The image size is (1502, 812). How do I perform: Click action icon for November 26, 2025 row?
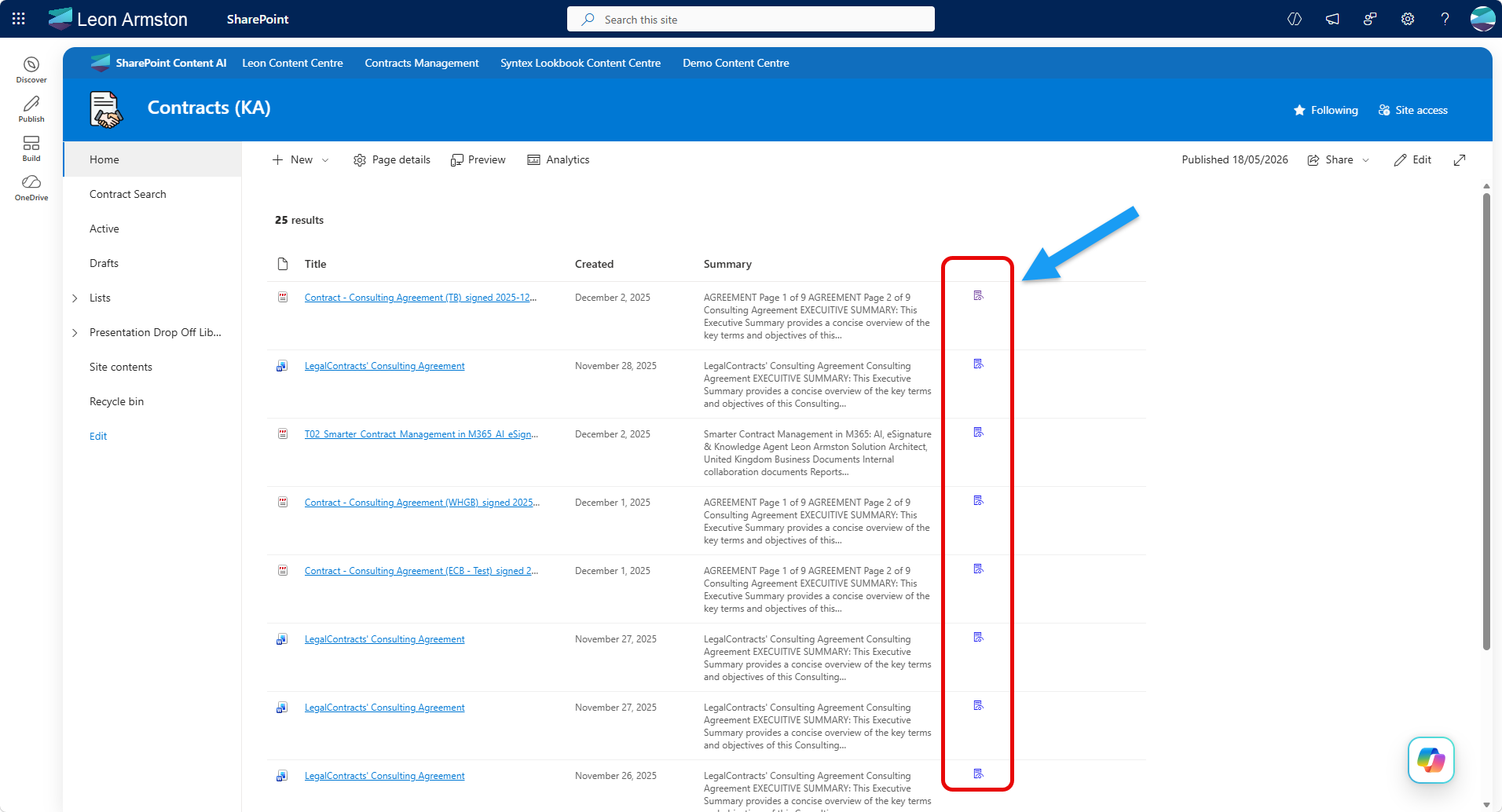[978, 774]
